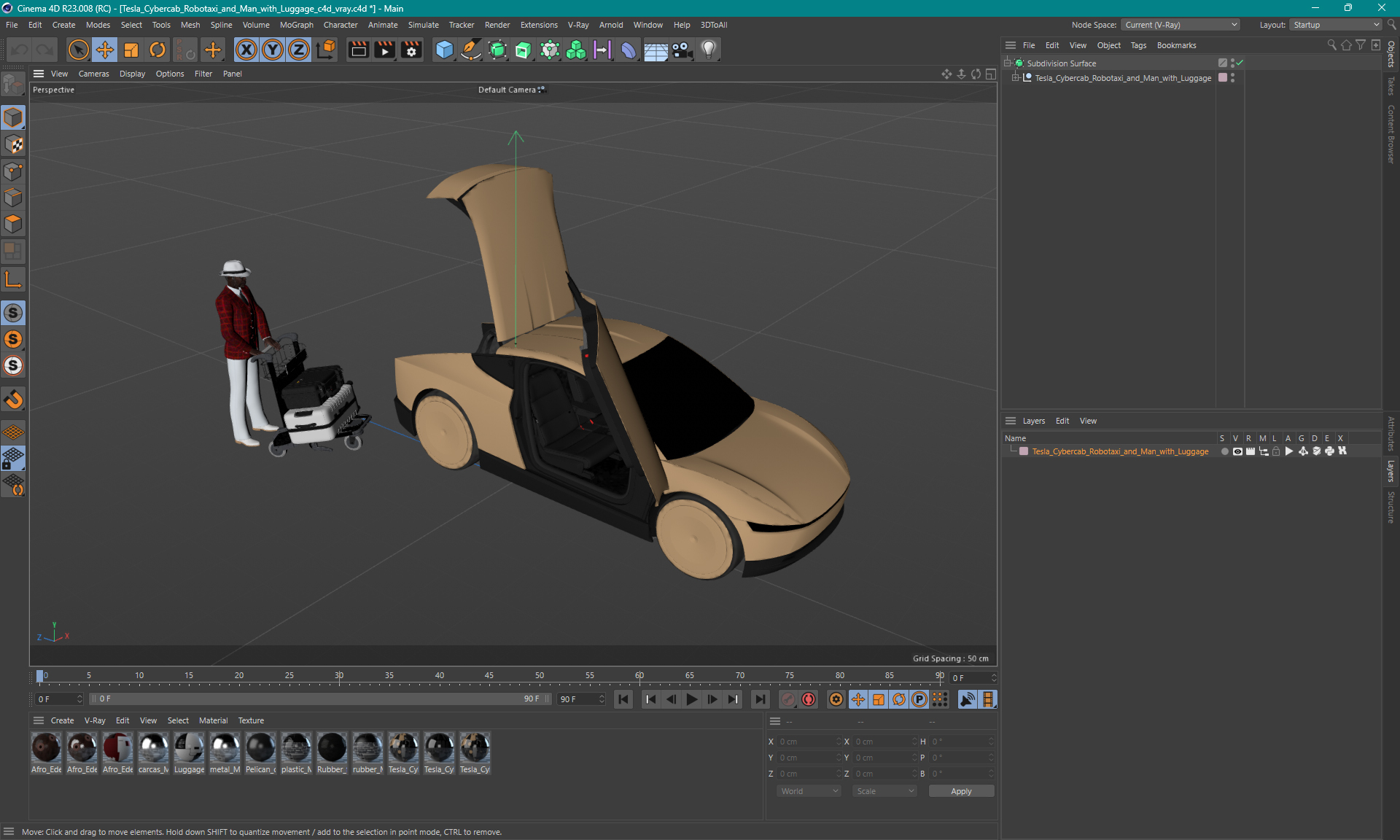Image resolution: width=1400 pixels, height=840 pixels.
Task: Switch to Texture mode in left sidebar
Action: [x=13, y=144]
